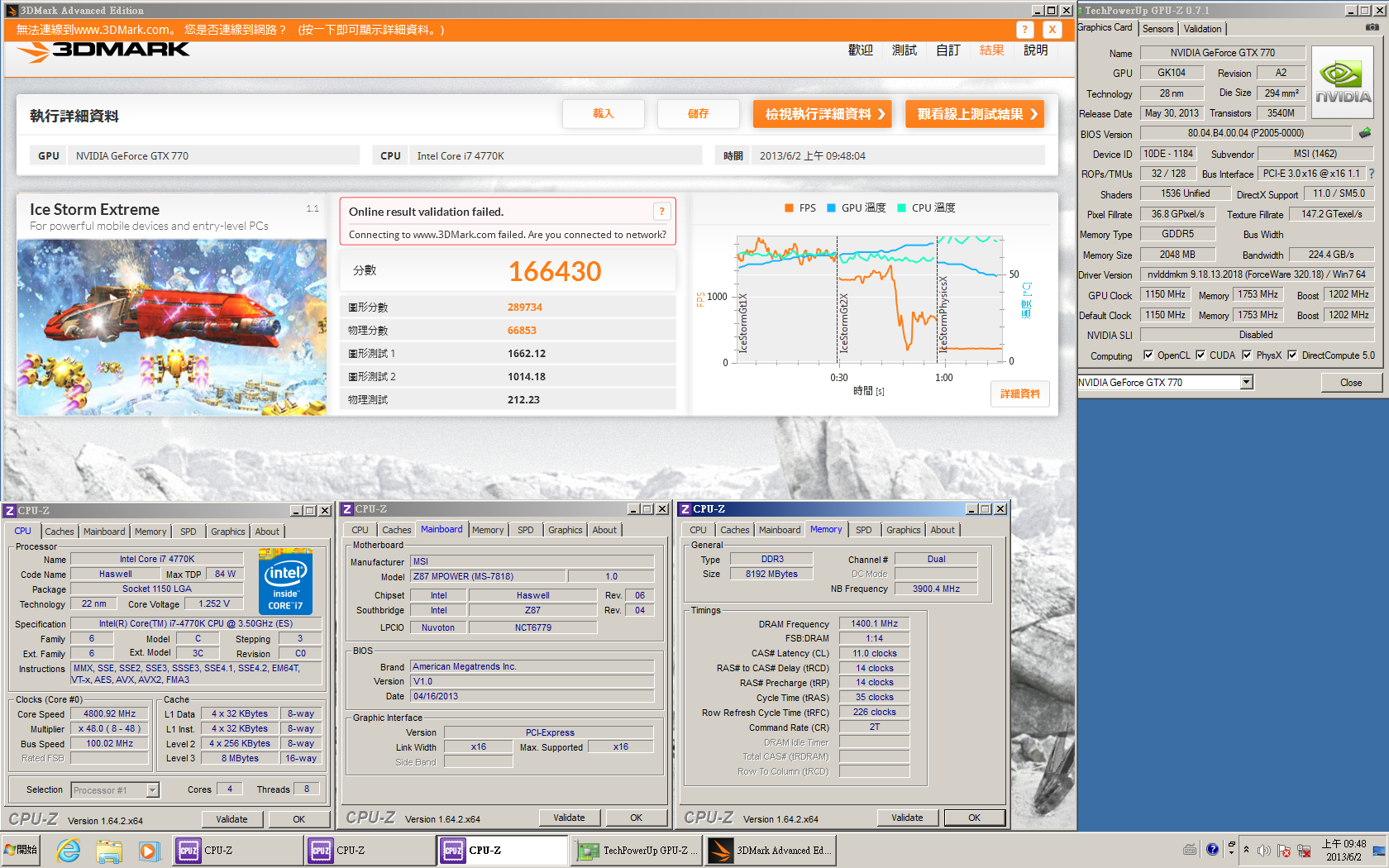Click the blue help icon in taskbar language bar
The height and width of the screenshot is (868, 1389).
coord(1212,849)
